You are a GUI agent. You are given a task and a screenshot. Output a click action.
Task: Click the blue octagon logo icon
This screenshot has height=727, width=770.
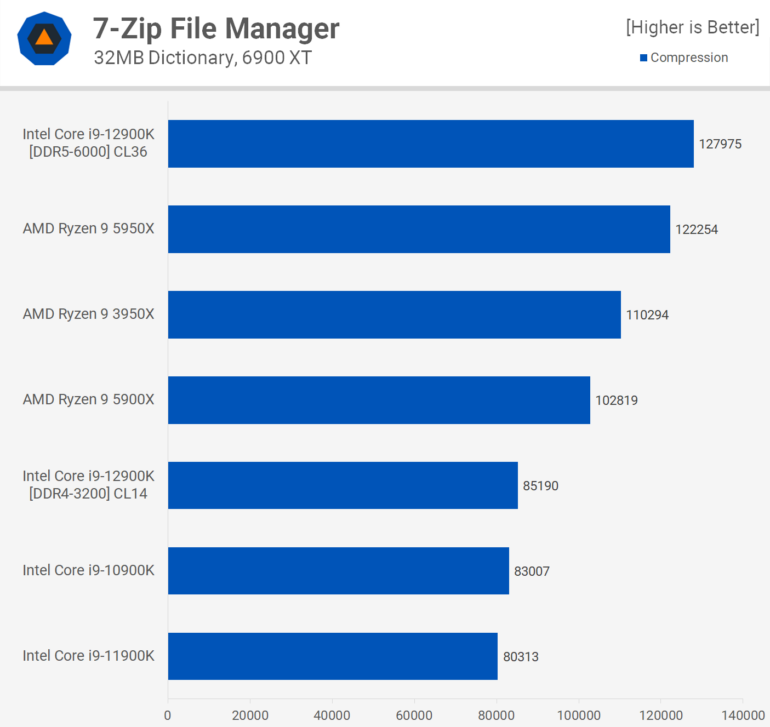pyautogui.click(x=45, y=40)
